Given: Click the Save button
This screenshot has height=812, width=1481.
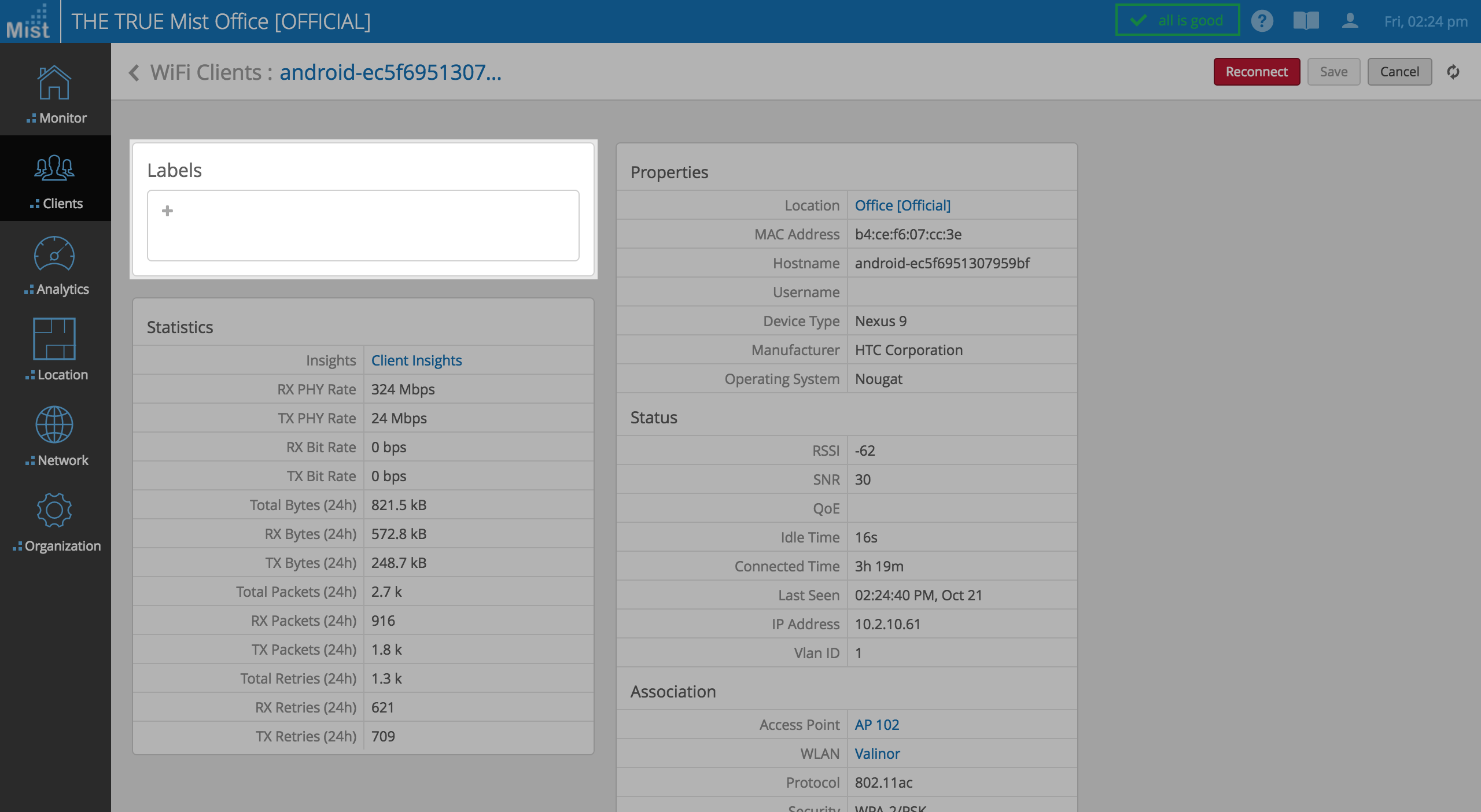Looking at the screenshot, I should (x=1333, y=72).
